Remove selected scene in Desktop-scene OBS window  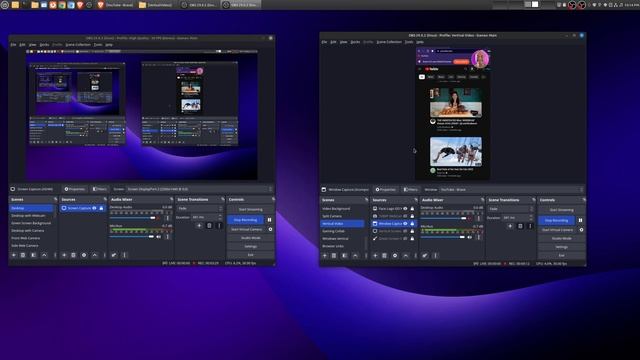[23, 255]
